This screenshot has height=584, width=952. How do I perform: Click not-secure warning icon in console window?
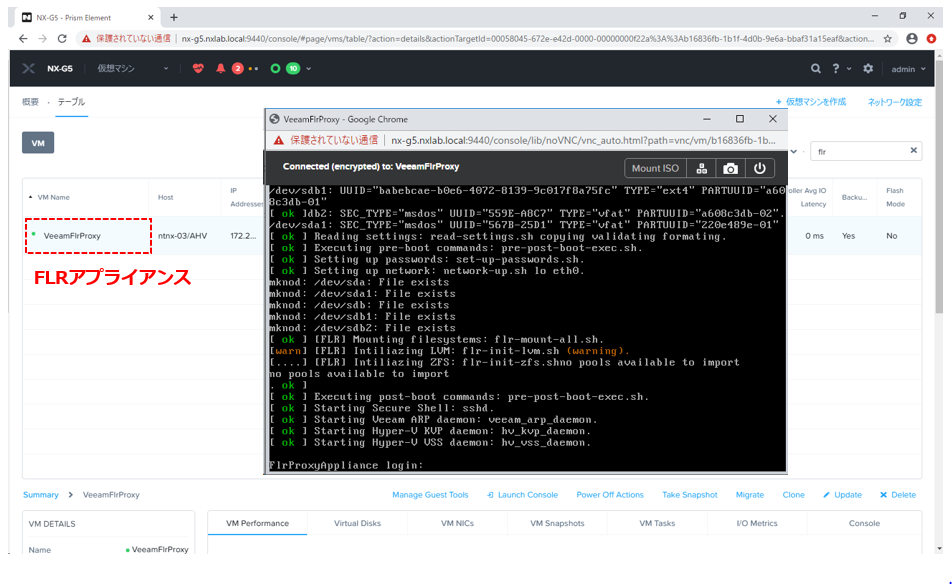278,140
